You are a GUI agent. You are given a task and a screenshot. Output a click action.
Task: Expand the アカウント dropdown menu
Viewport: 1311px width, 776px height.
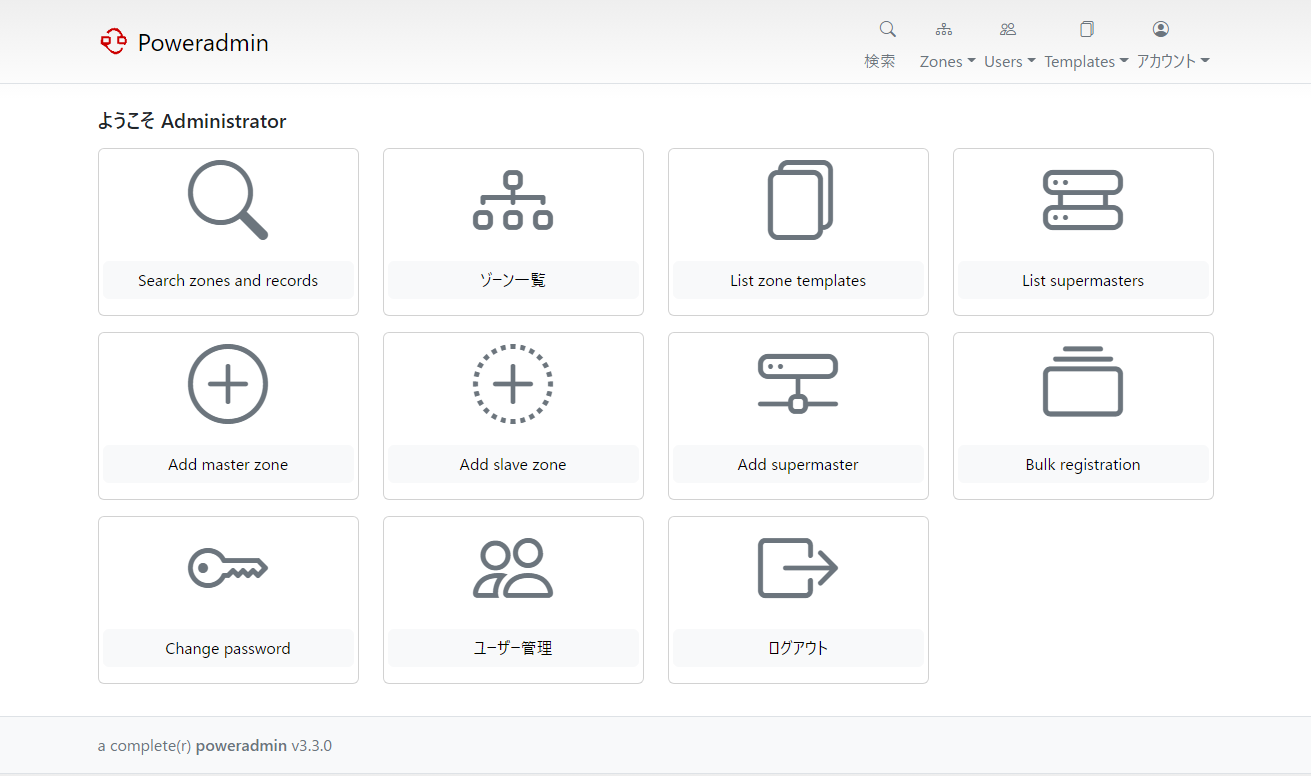(1173, 61)
